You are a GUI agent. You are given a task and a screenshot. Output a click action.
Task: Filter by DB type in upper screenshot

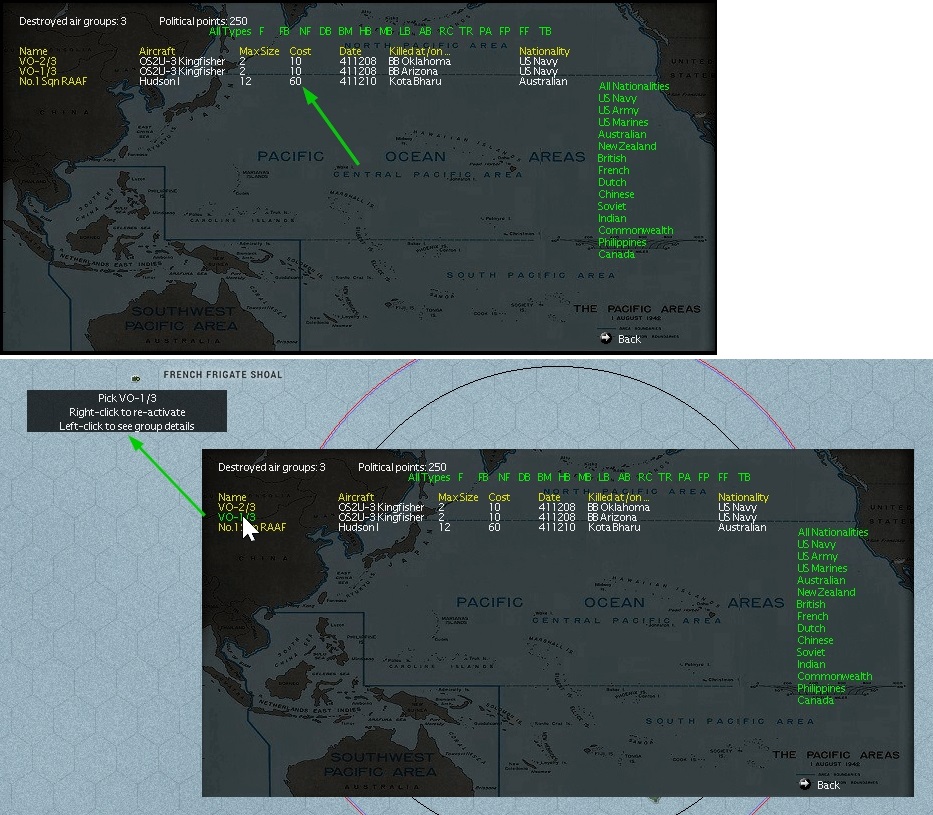325,31
